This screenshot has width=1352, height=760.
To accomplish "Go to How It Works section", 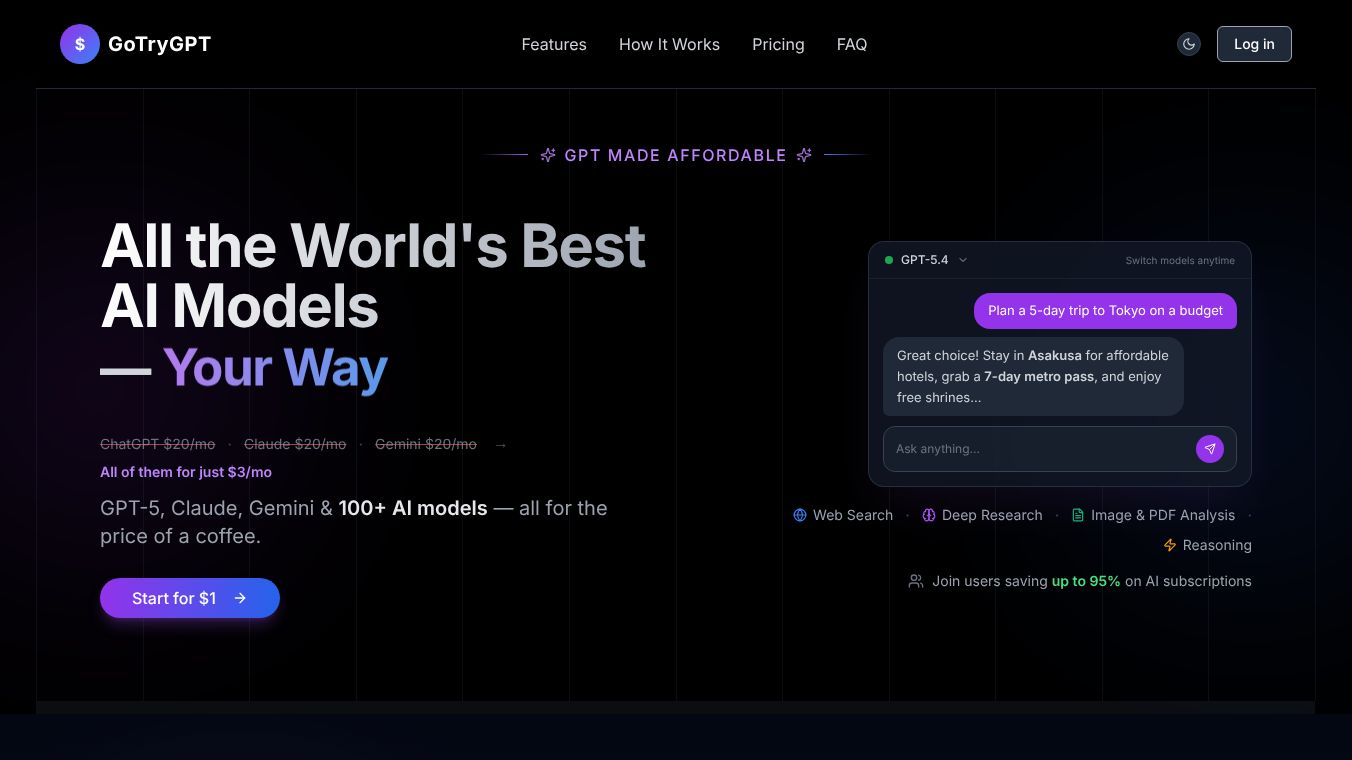I will 669,44.
